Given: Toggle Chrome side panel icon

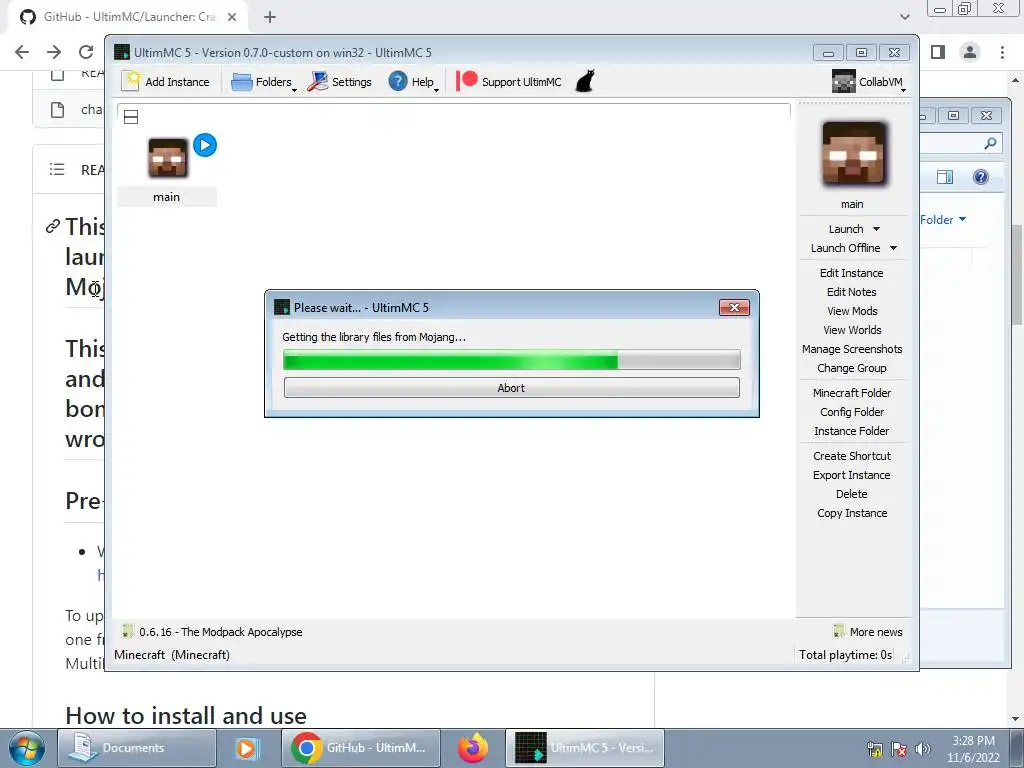Looking at the screenshot, I should click(938, 52).
